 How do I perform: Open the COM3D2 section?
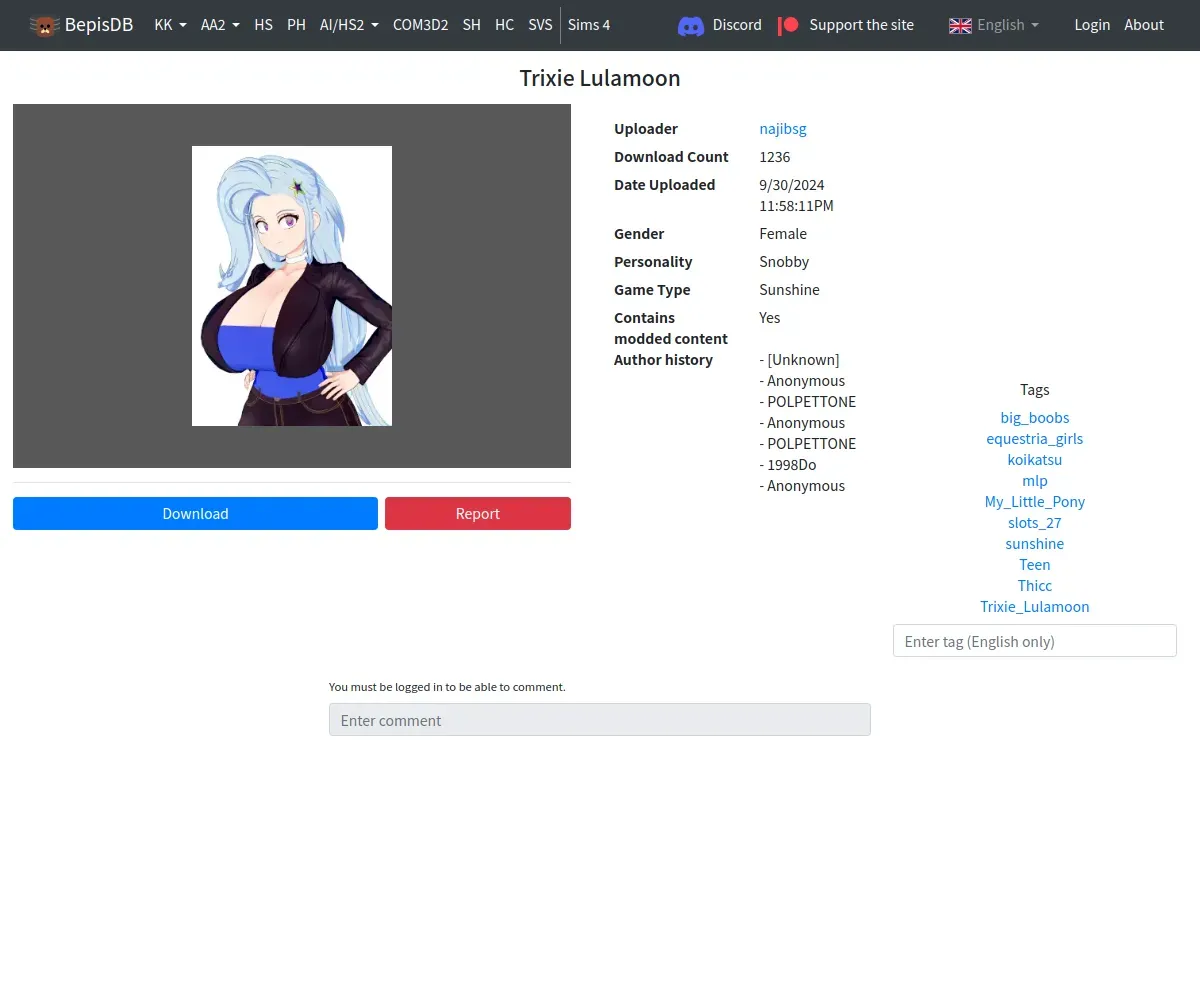tap(420, 25)
